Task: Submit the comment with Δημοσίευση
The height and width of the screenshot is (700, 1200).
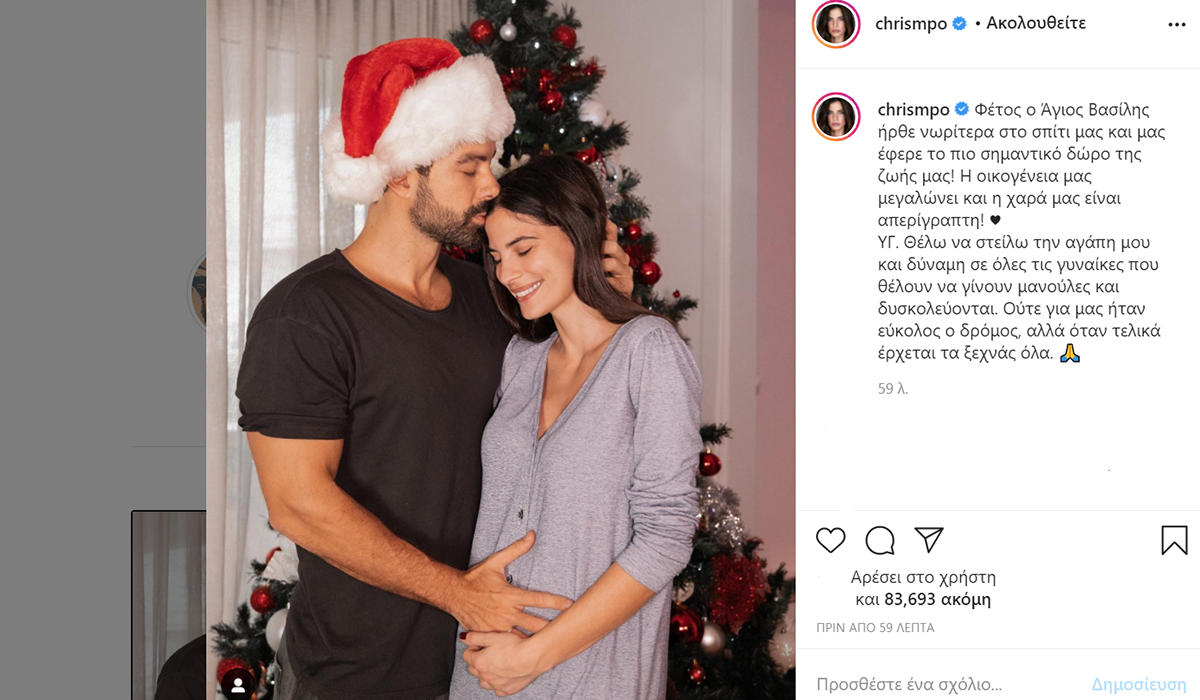Action: (1139, 685)
